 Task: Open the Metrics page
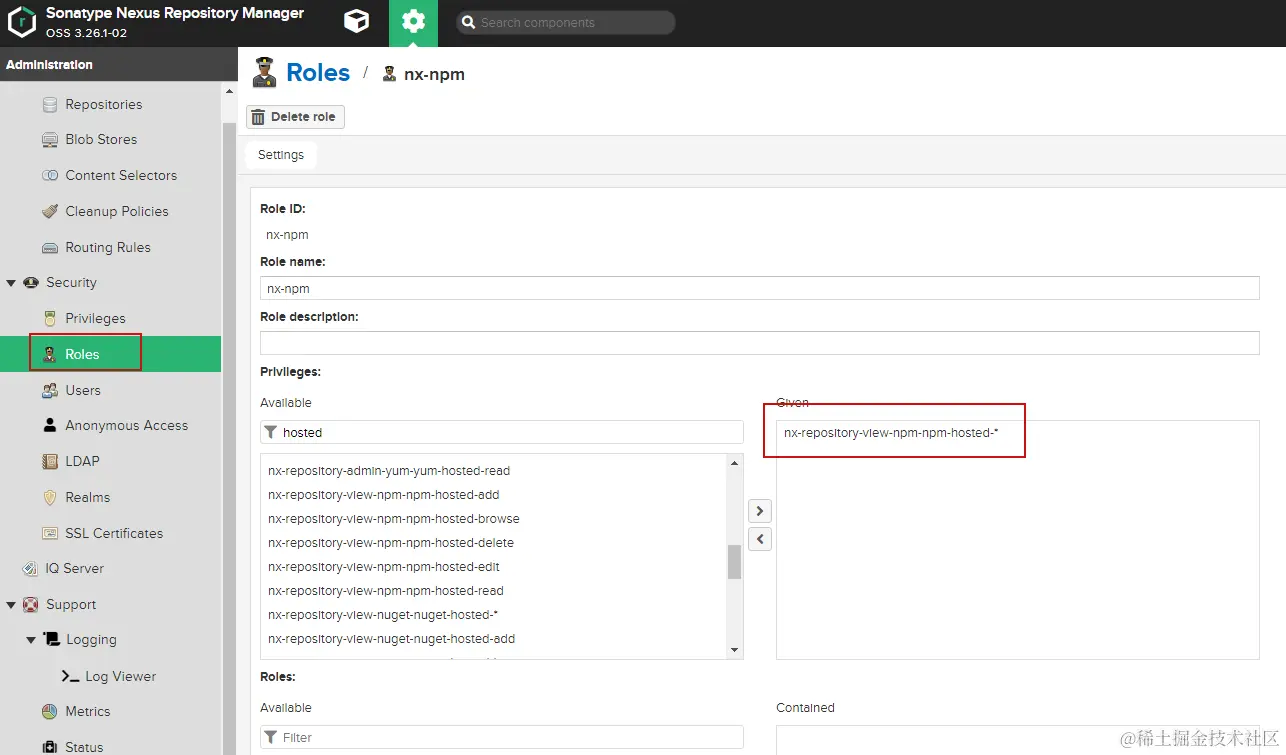click(x=88, y=711)
